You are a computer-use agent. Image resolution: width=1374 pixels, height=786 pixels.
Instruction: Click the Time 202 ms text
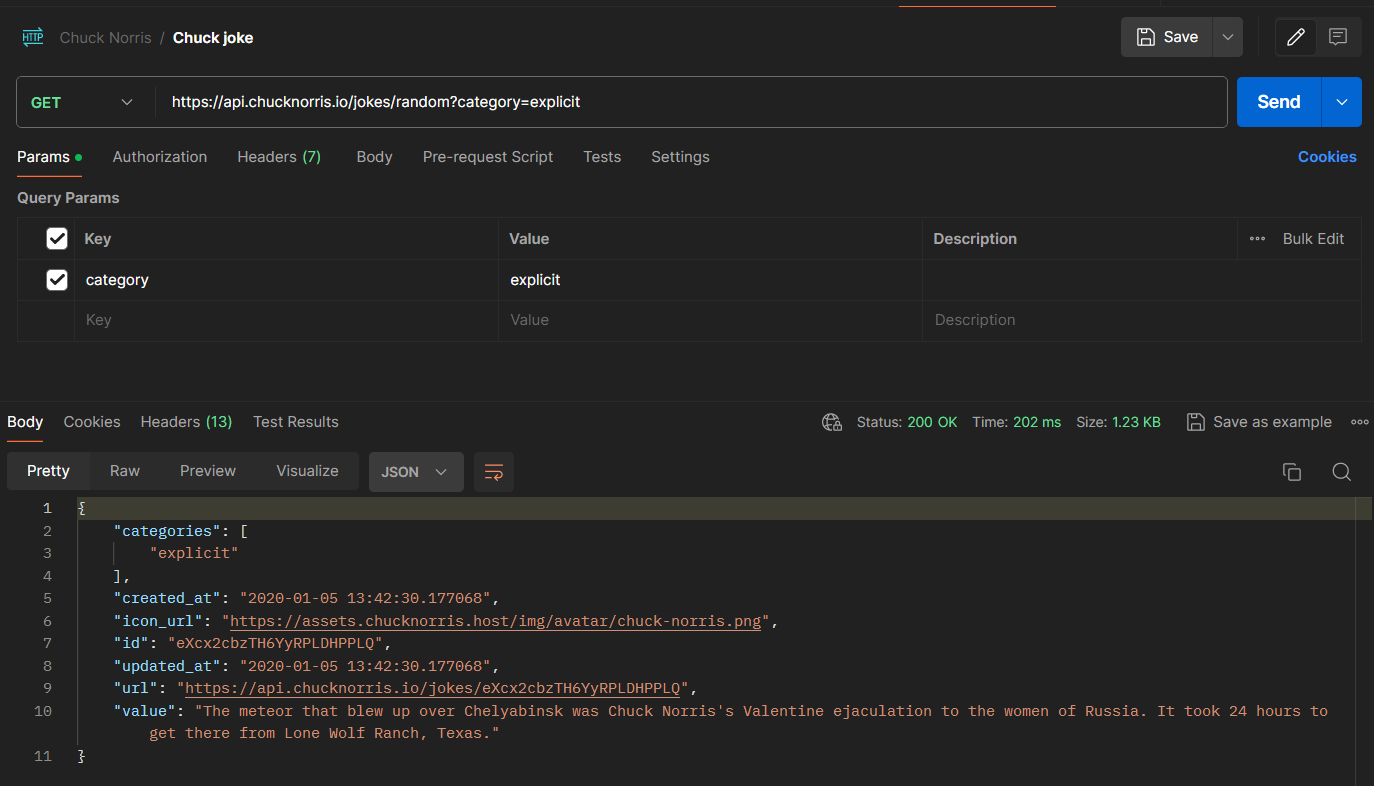[1016, 422]
